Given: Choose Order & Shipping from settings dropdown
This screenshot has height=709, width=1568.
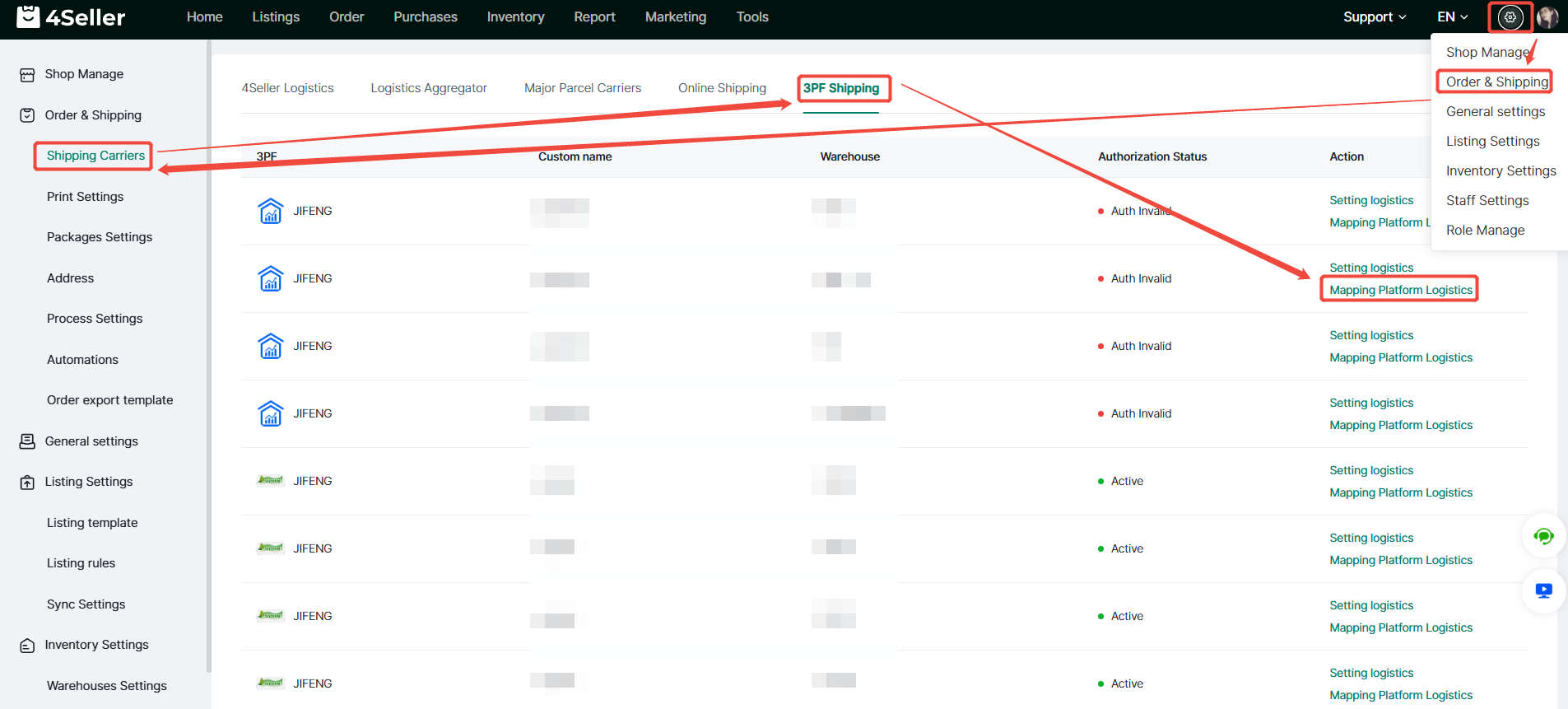Looking at the screenshot, I should [1497, 82].
